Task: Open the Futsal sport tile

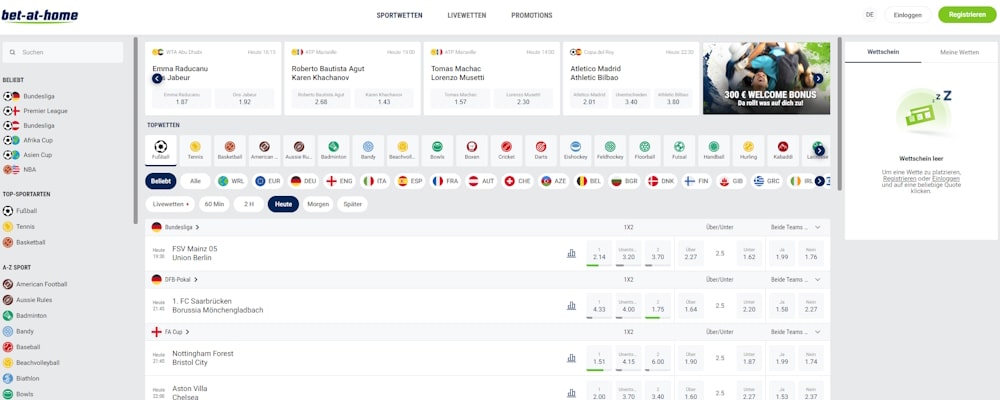Action: (x=679, y=151)
